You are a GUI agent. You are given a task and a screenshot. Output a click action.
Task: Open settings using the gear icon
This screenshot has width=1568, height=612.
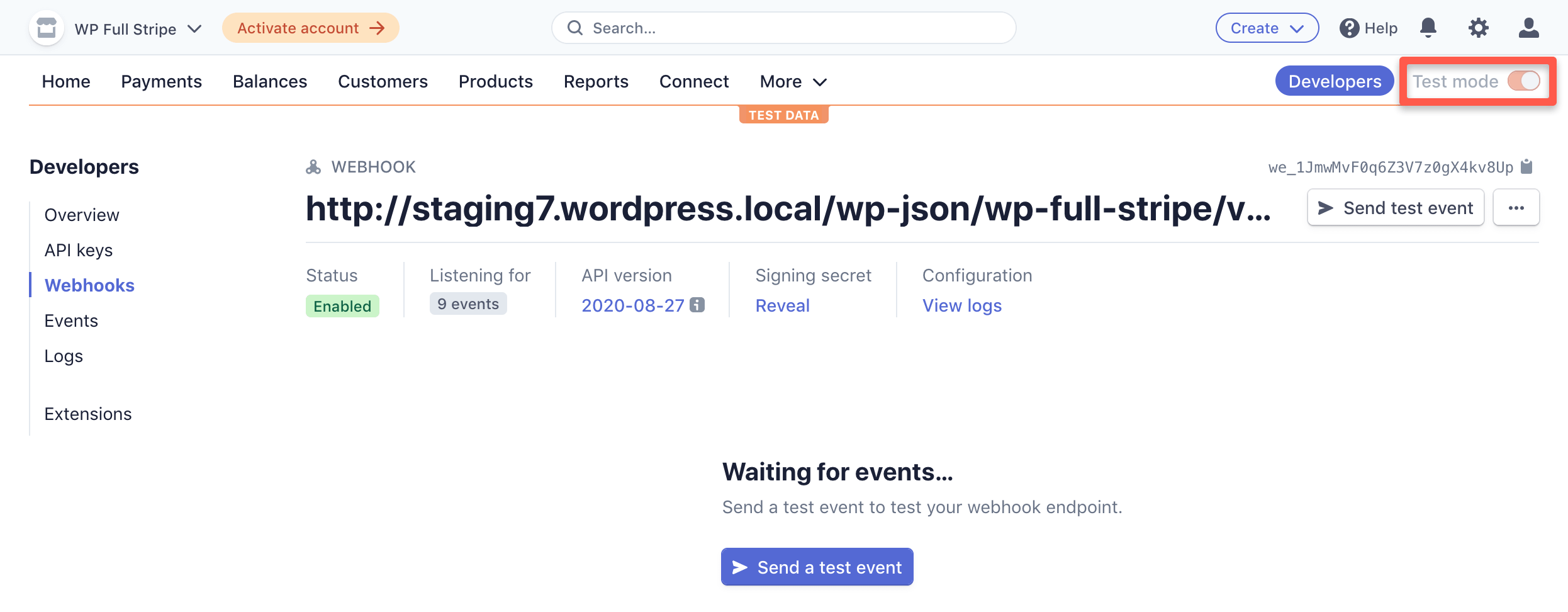tap(1478, 27)
